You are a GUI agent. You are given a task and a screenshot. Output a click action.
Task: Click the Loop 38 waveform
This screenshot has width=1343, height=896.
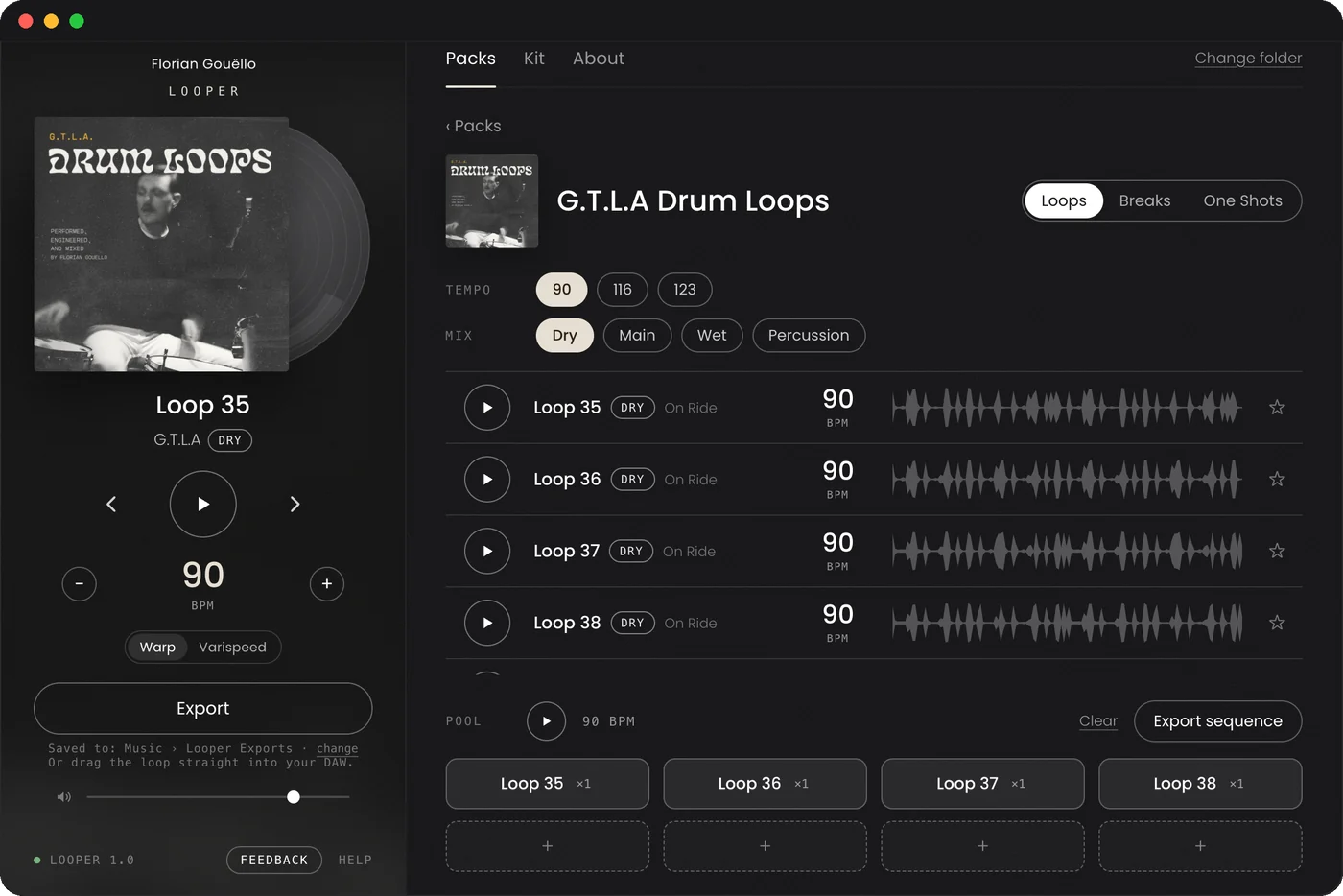coord(1067,624)
